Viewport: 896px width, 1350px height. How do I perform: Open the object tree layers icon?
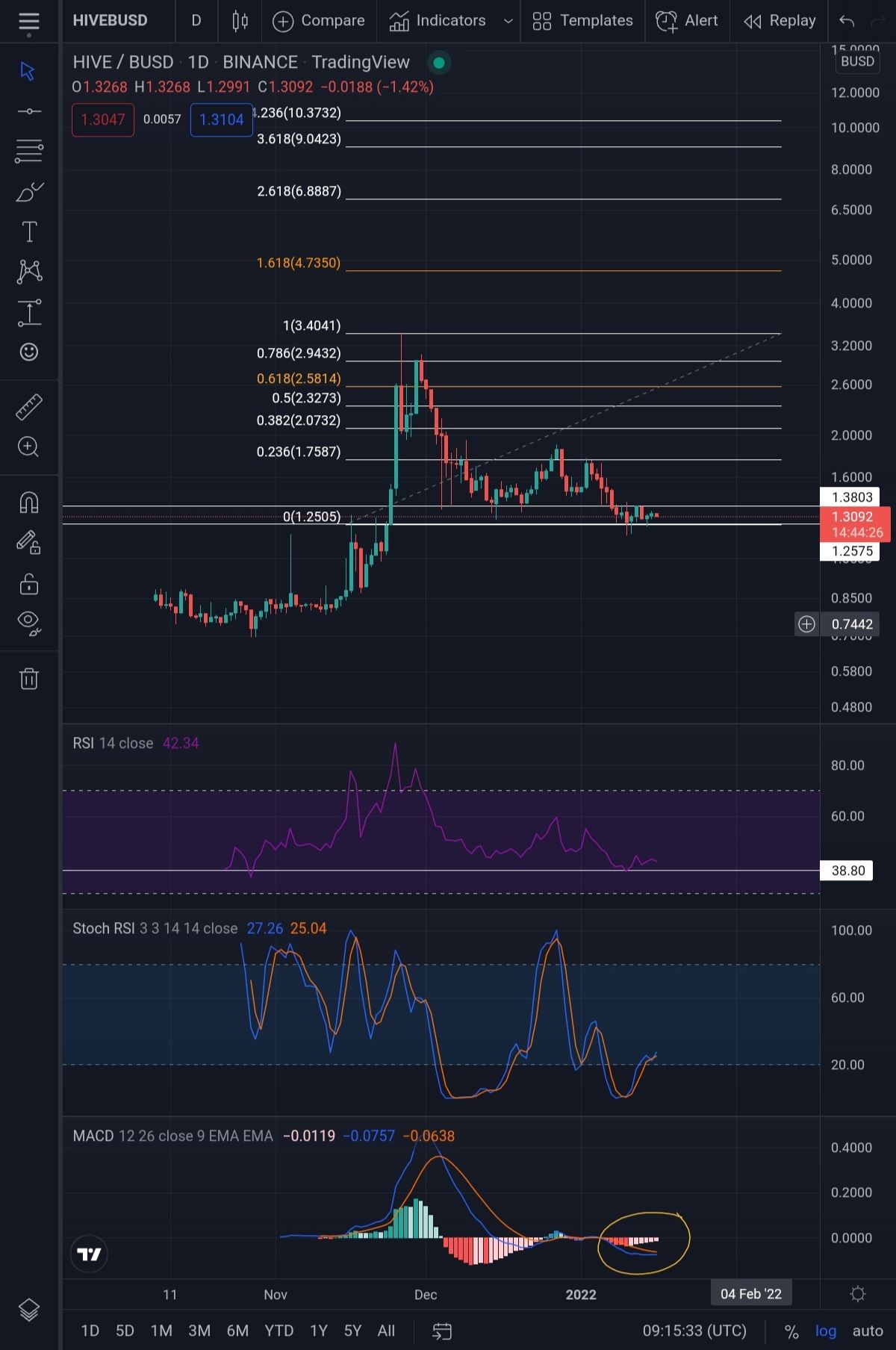[28, 1310]
